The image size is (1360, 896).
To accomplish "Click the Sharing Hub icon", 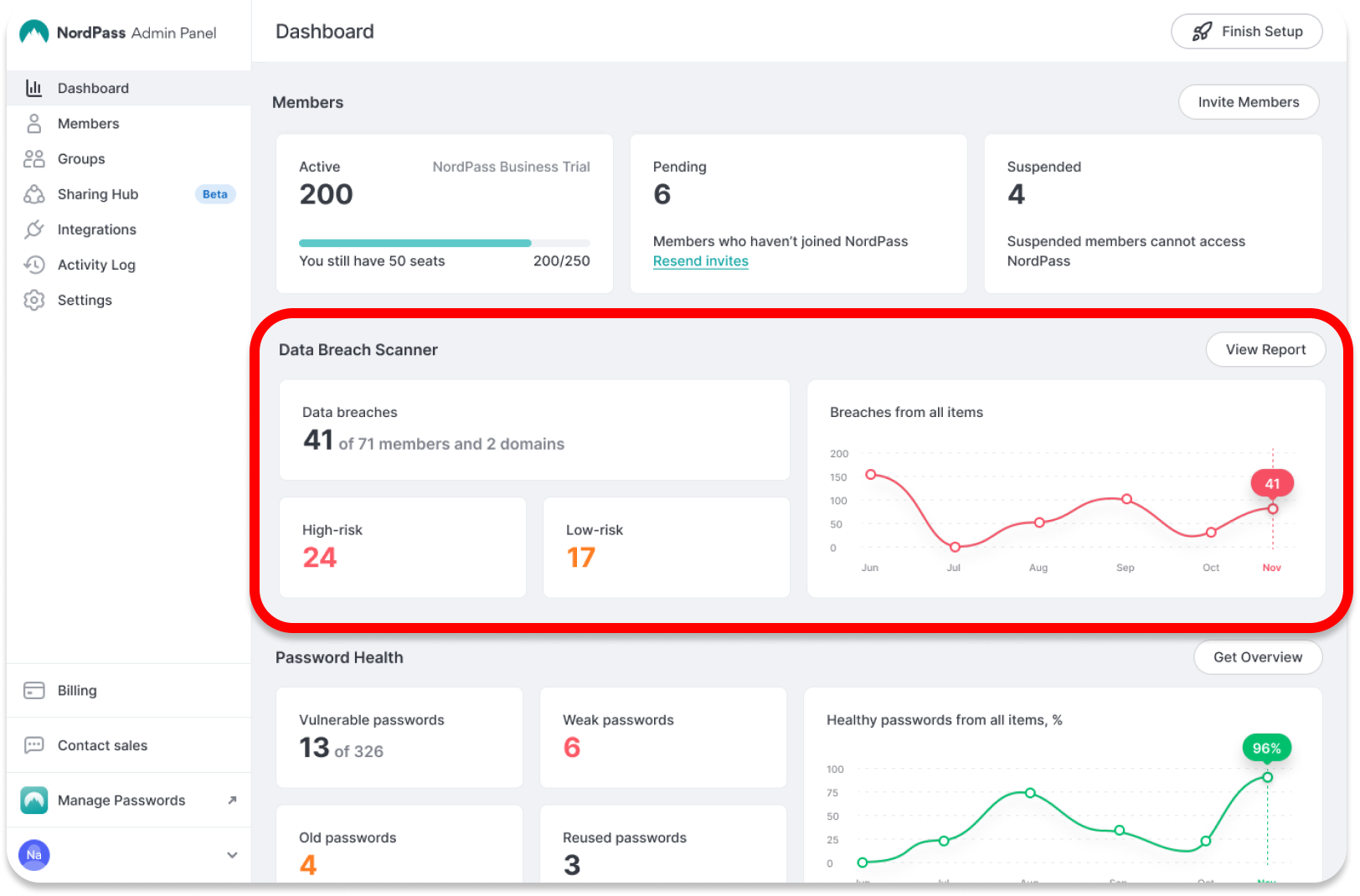I will 33,194.
